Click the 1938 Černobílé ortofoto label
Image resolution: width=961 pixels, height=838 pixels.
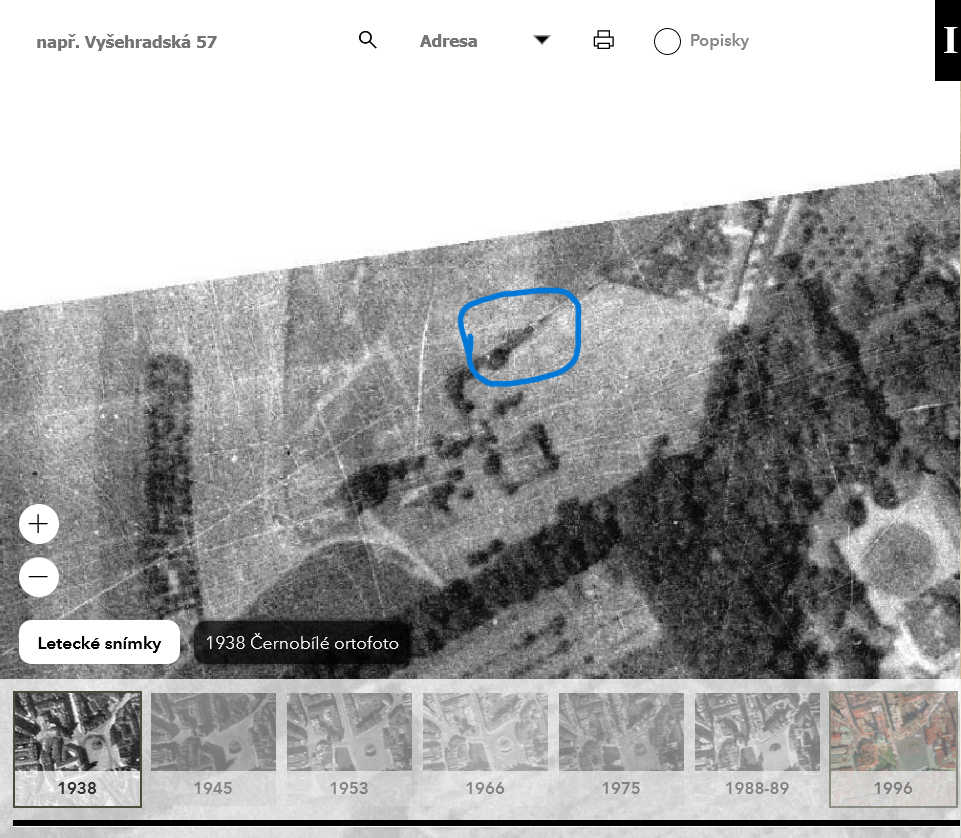(x=302, y=643)
